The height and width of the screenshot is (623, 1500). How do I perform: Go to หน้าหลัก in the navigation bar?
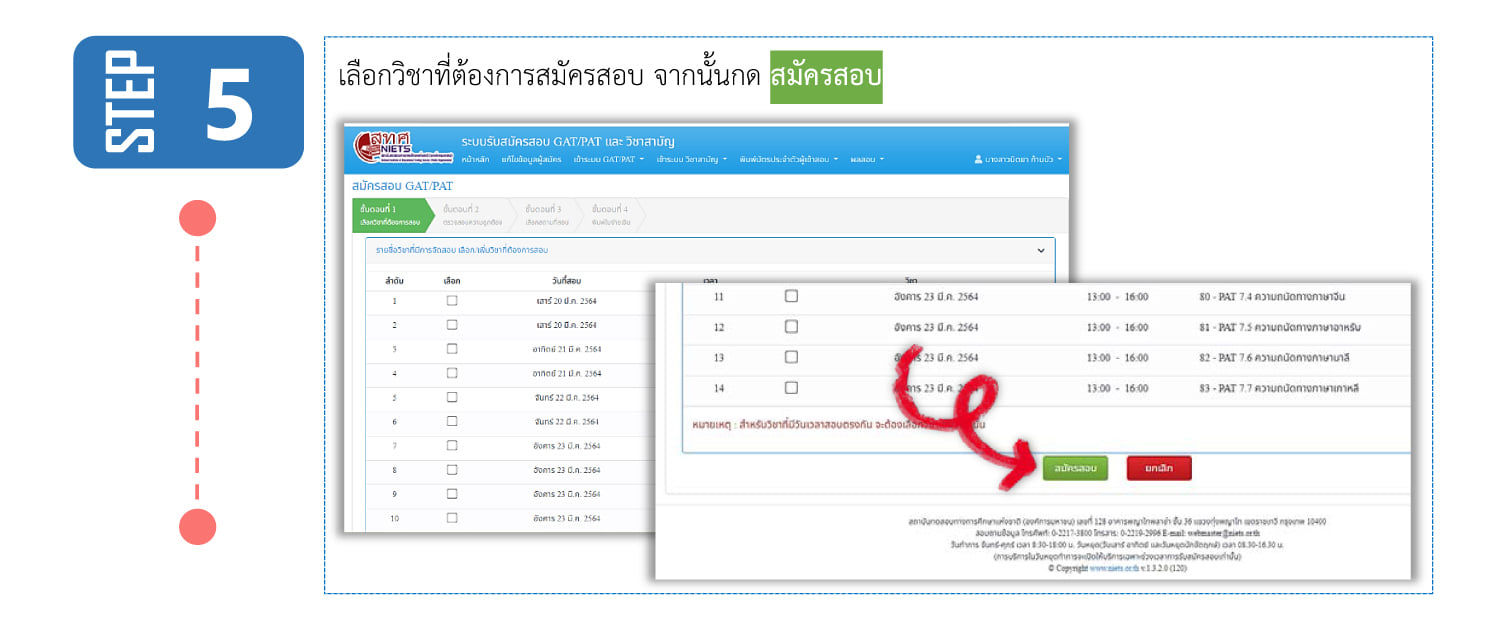point(475,160)
